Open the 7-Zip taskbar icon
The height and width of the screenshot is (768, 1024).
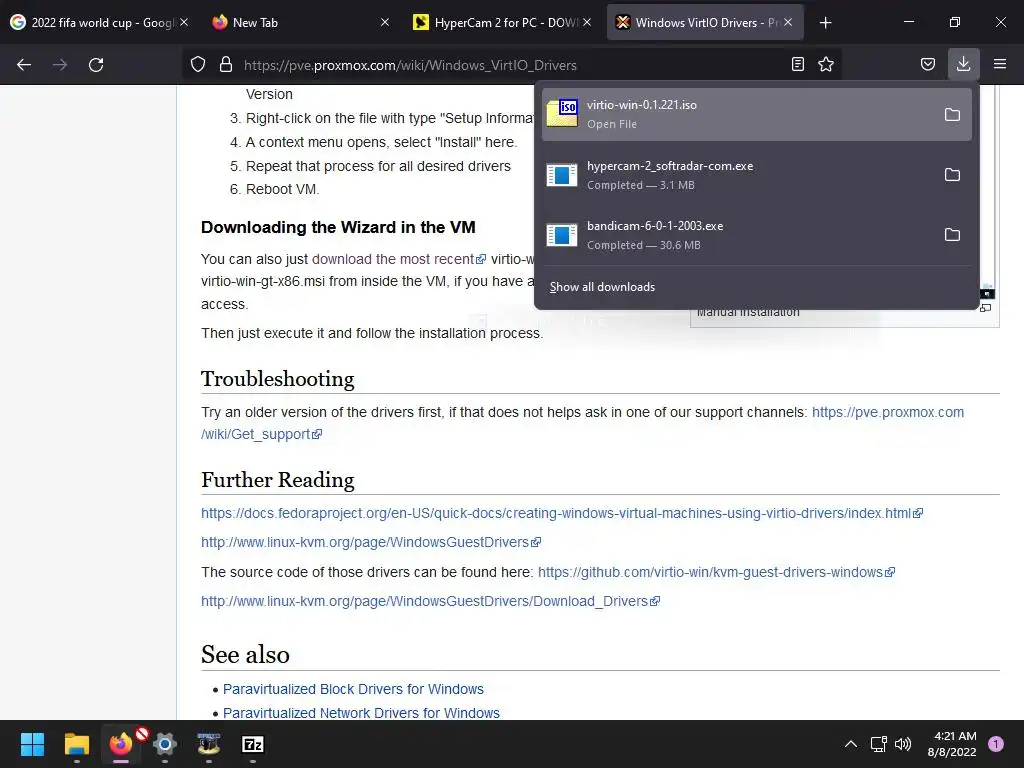tap(253, 744)
